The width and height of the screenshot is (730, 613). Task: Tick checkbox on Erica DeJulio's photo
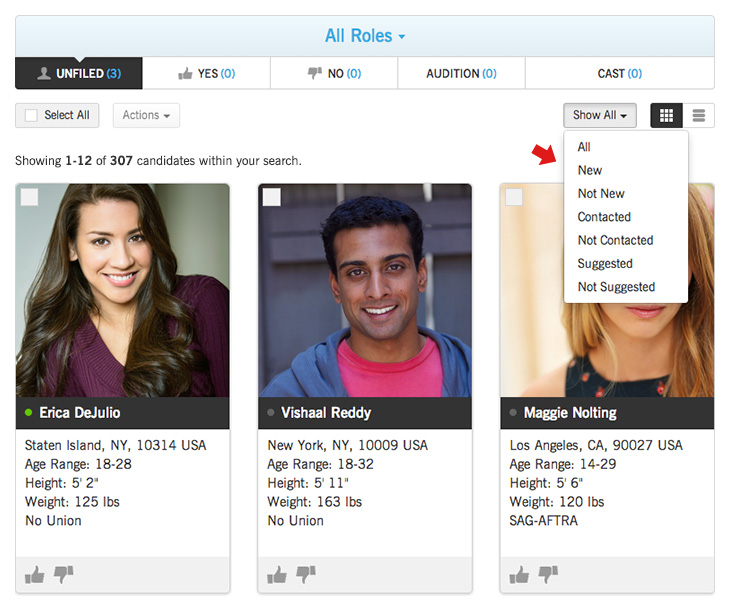pyautogui.click(x=30, y=197)
